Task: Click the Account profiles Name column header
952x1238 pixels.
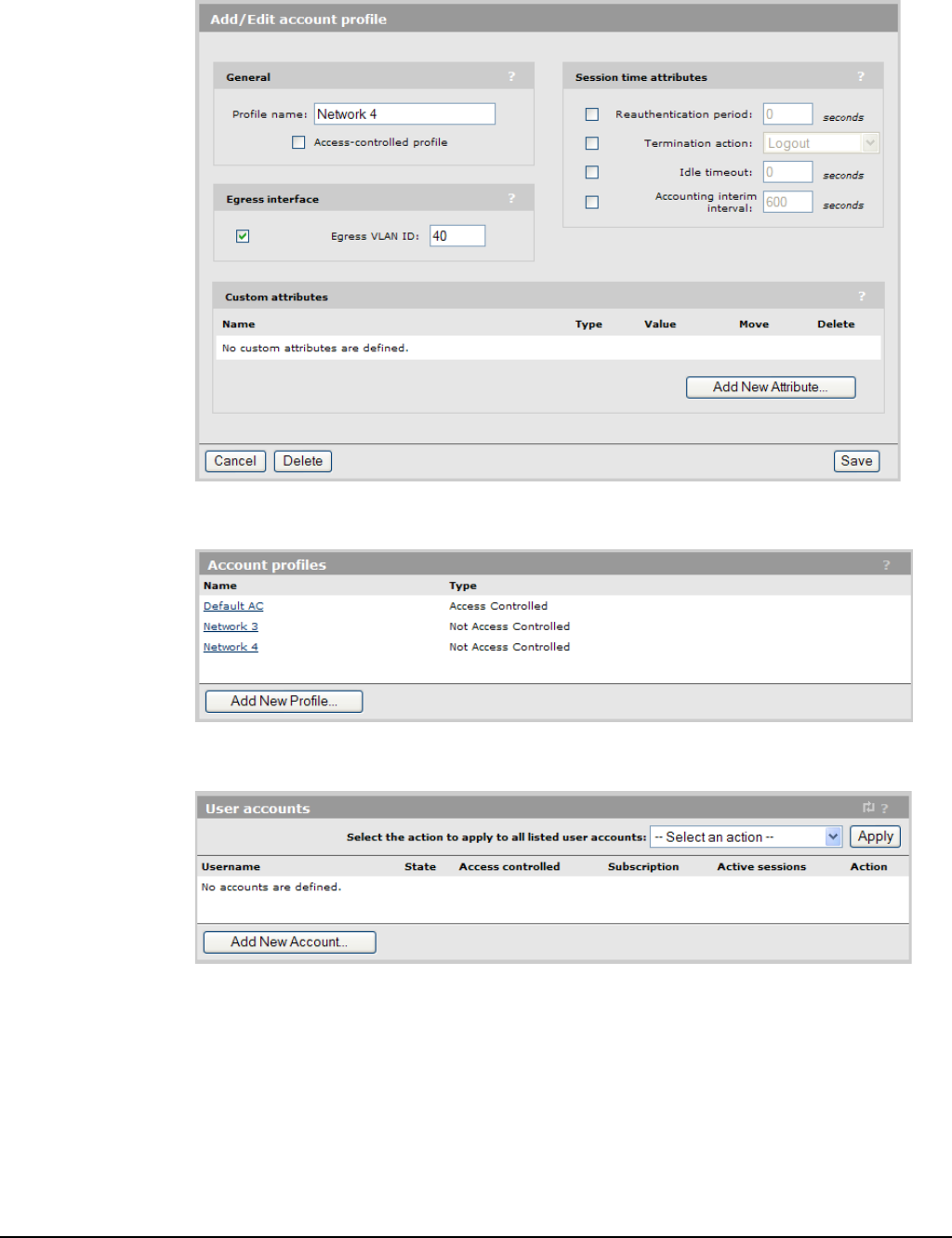Action: 220,586
